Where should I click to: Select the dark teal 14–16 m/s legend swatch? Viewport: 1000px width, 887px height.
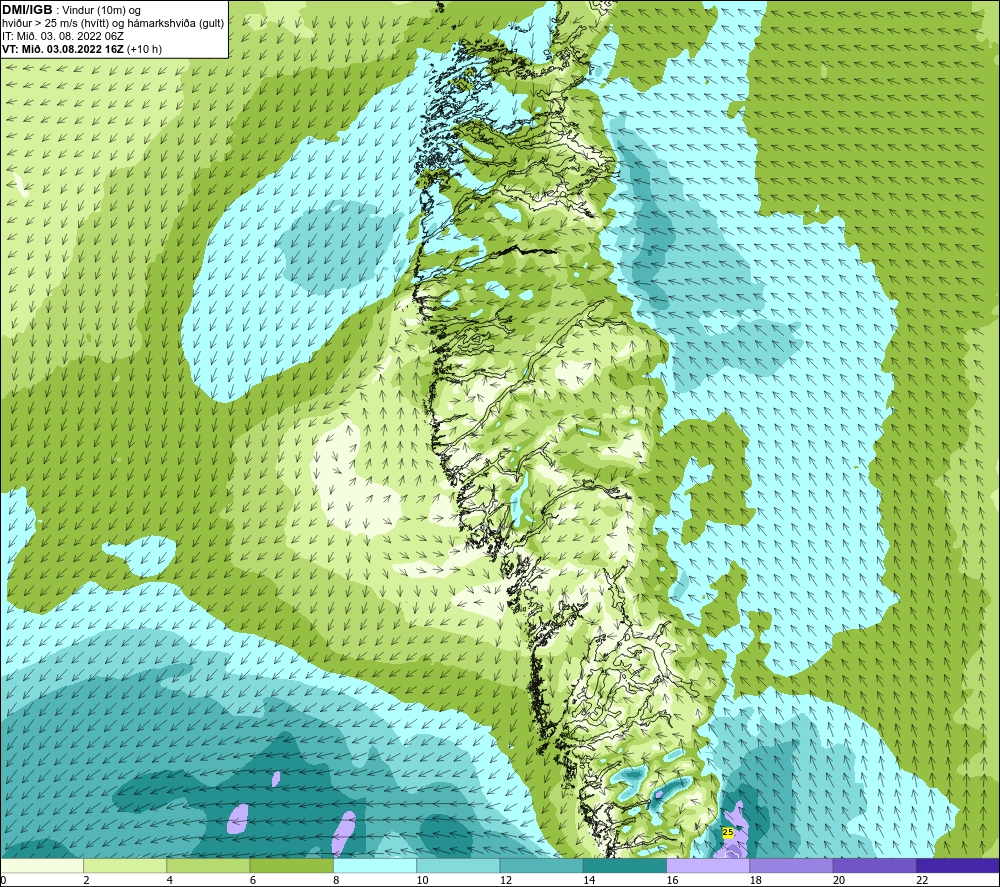pos(625,865)
